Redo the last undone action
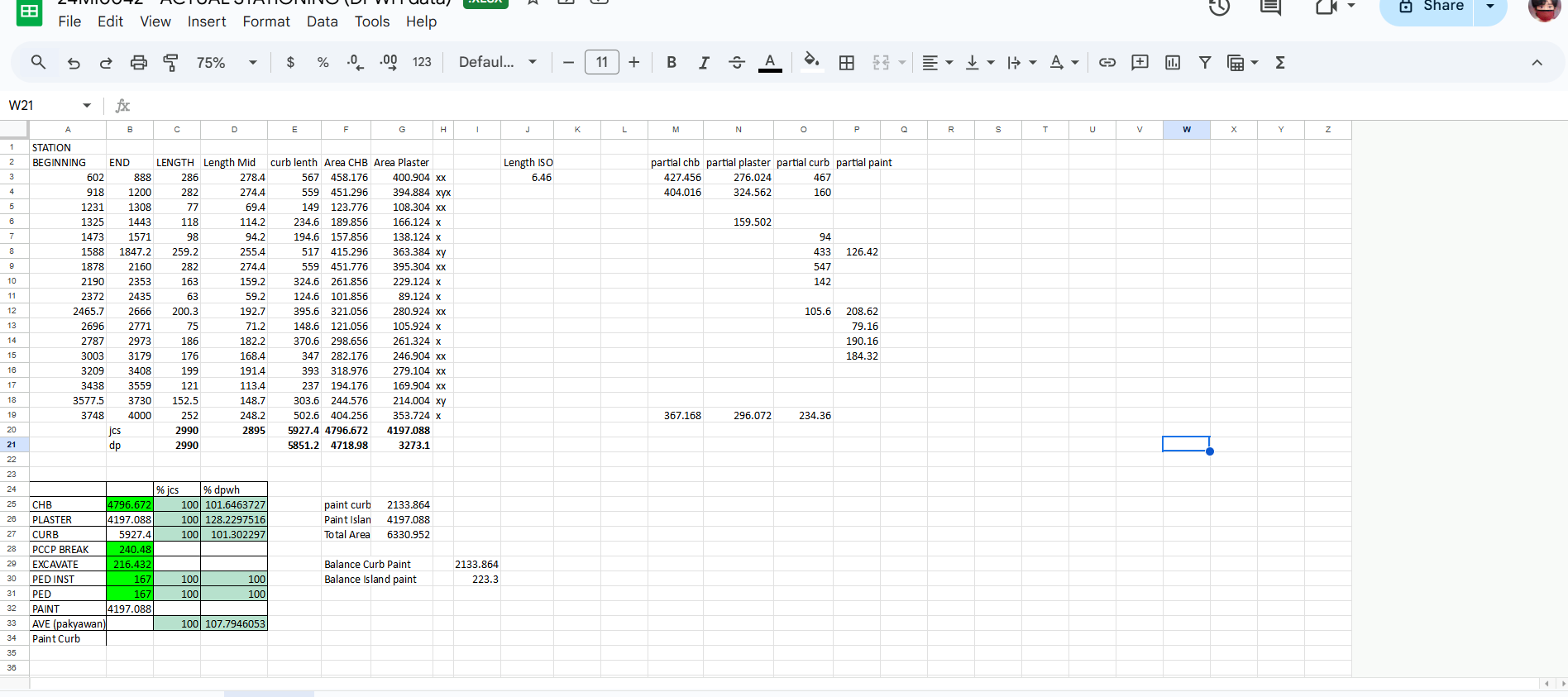 106,62
